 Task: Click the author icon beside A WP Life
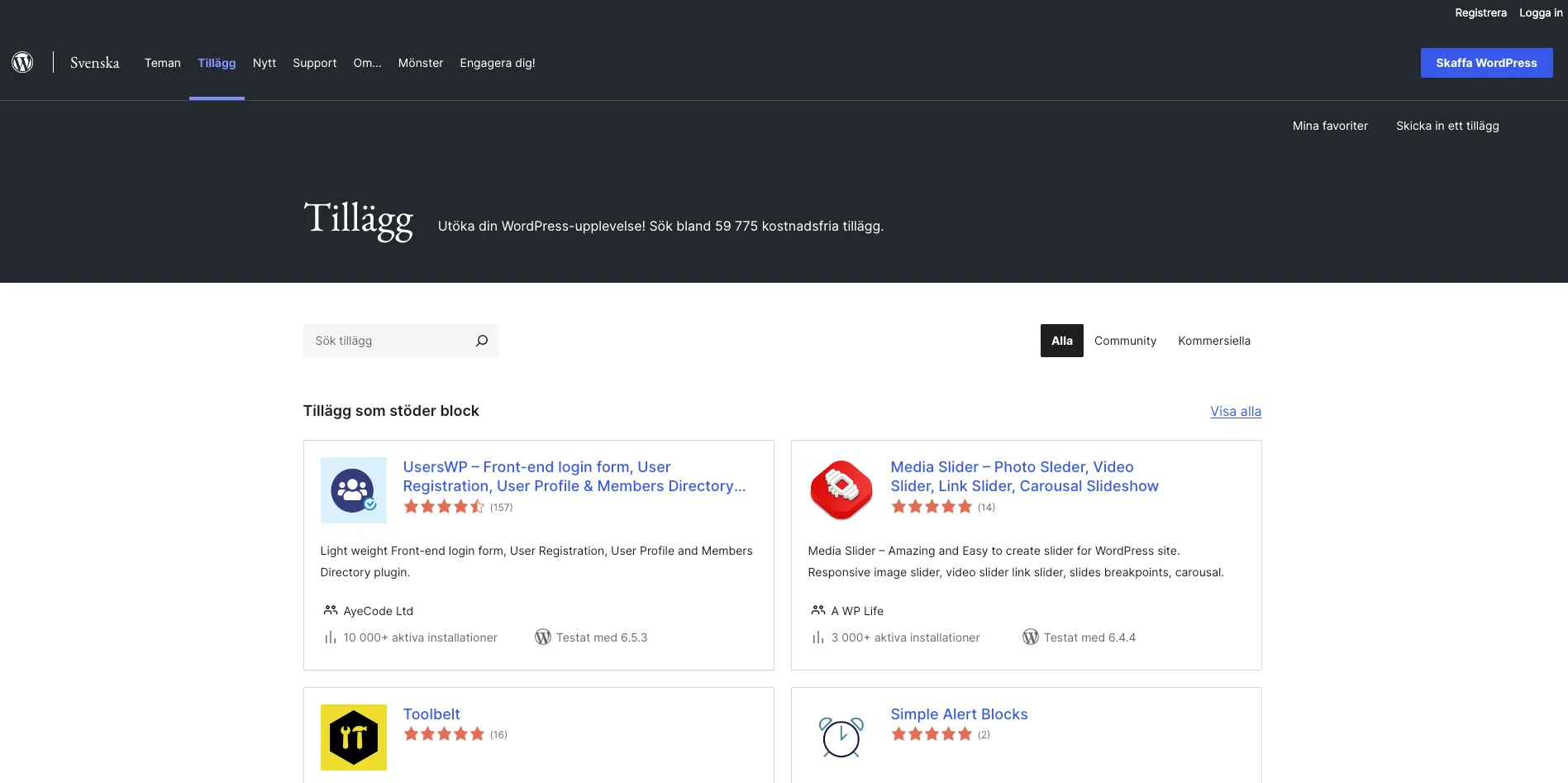pos(817,610)
